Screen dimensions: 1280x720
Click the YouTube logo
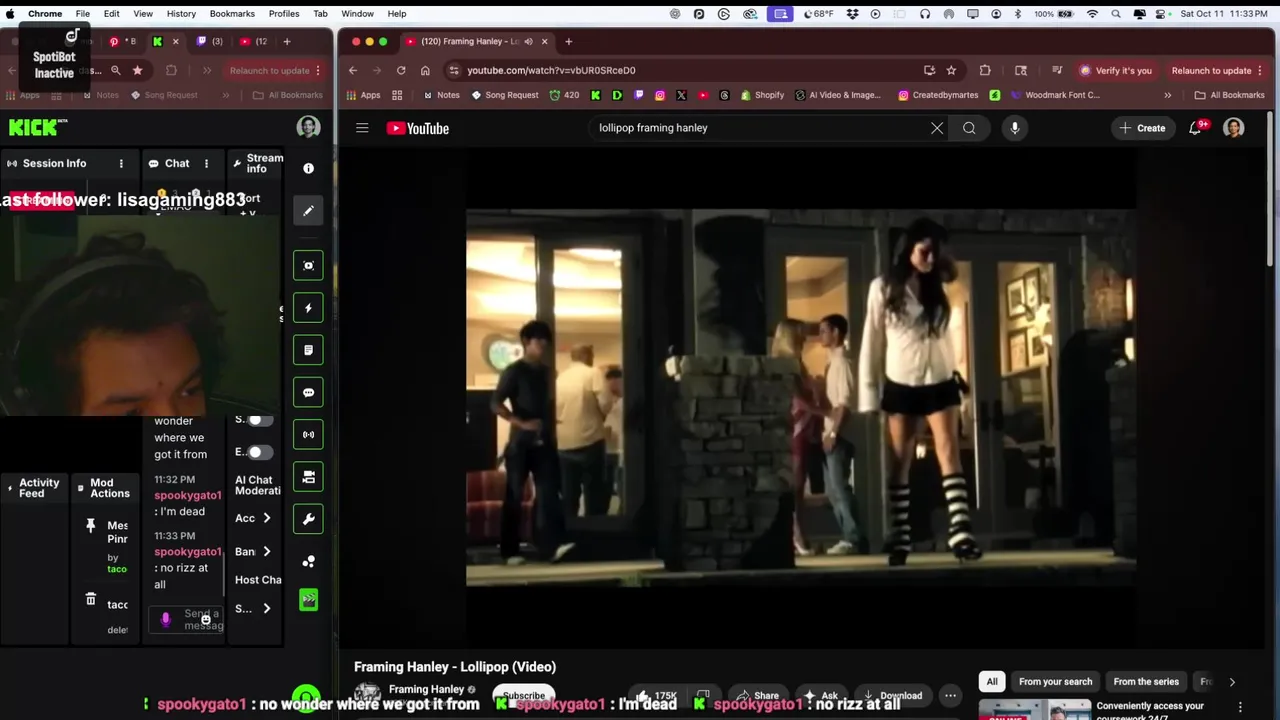(418, 128)
